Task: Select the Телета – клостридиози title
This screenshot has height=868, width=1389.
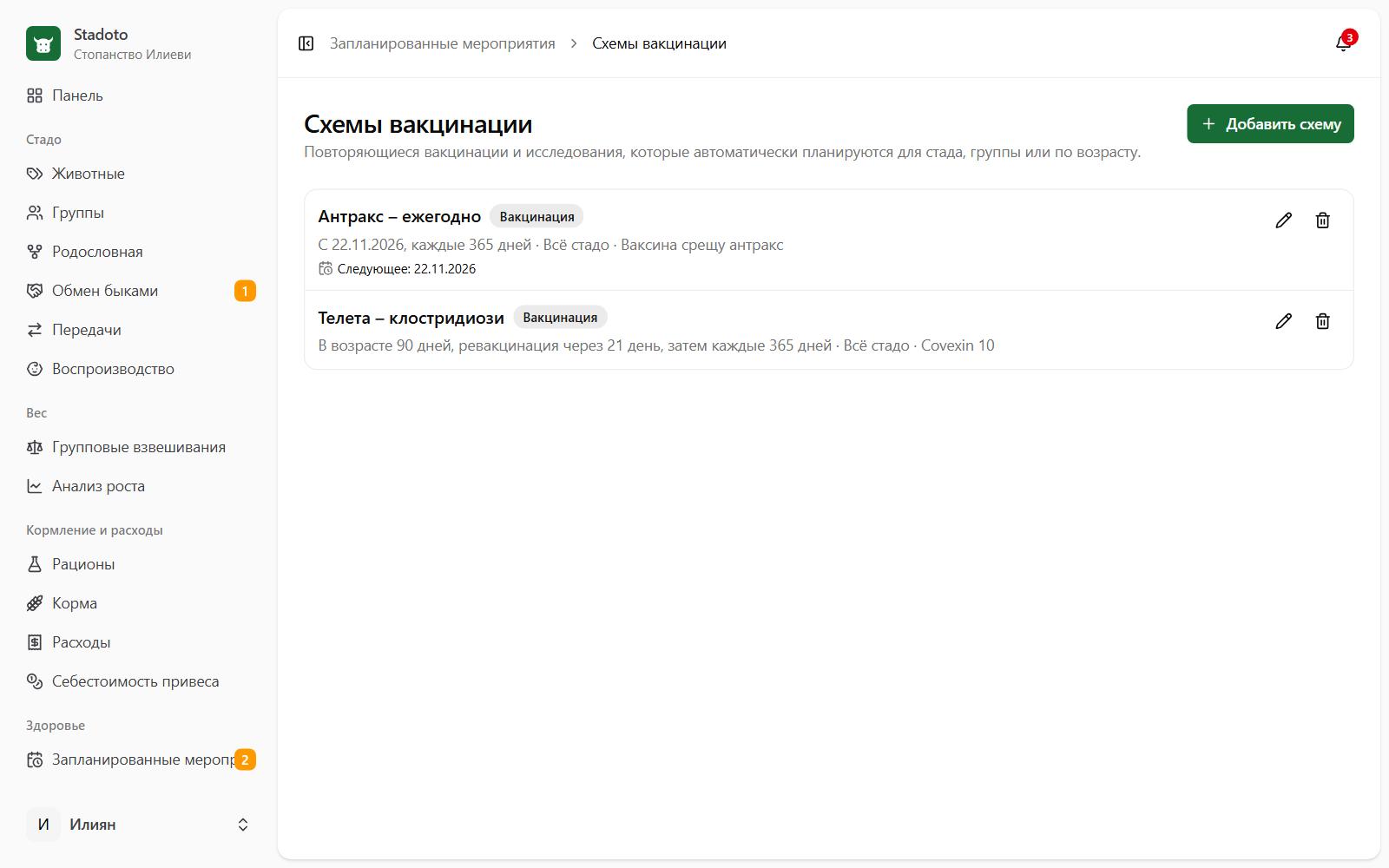Action: 411,318
